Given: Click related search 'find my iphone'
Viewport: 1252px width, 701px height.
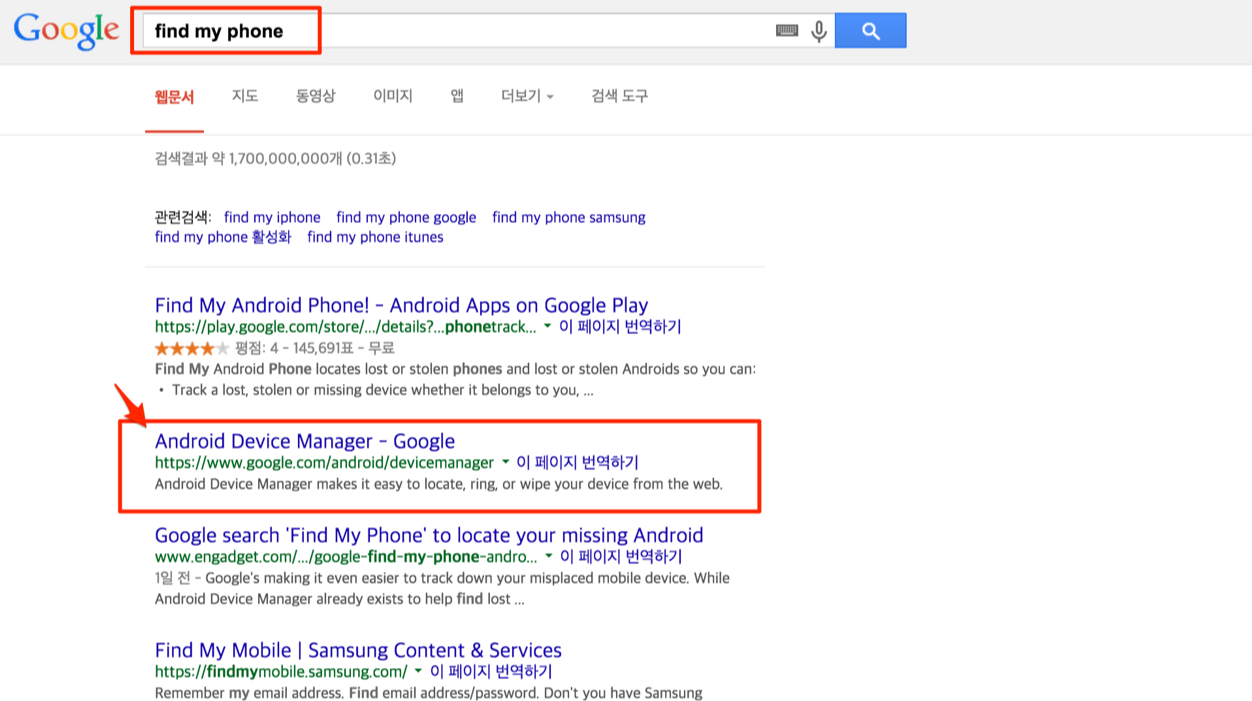Looking at the screenshot, I should [272, 217].
